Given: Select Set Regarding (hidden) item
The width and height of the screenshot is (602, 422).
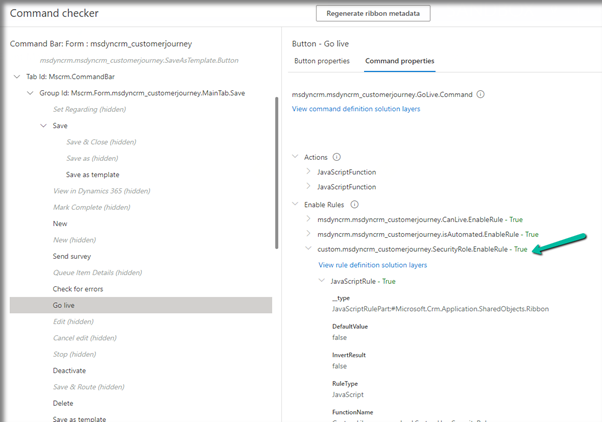Looking at the screenshot, I should pyautogui.click(x=89, y=109).
